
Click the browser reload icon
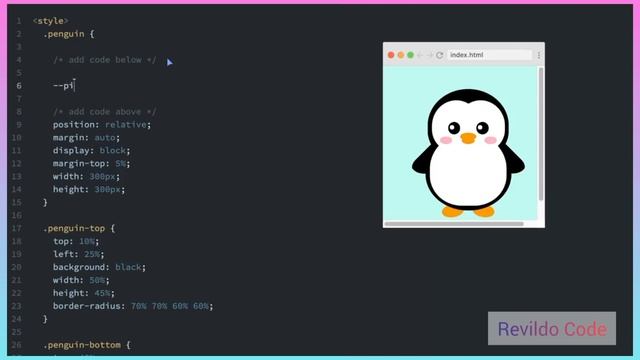439,55
